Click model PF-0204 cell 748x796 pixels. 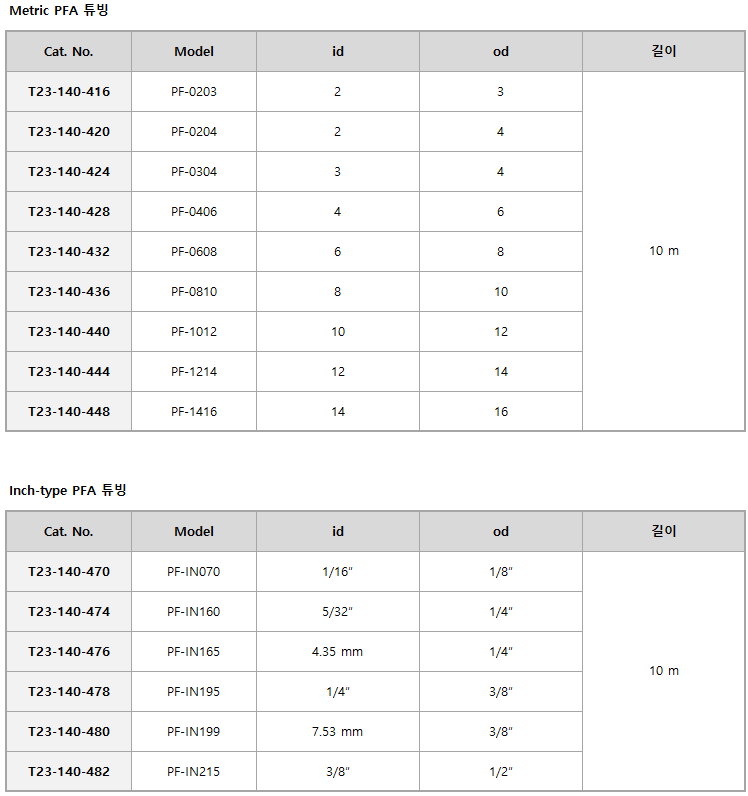194,132
